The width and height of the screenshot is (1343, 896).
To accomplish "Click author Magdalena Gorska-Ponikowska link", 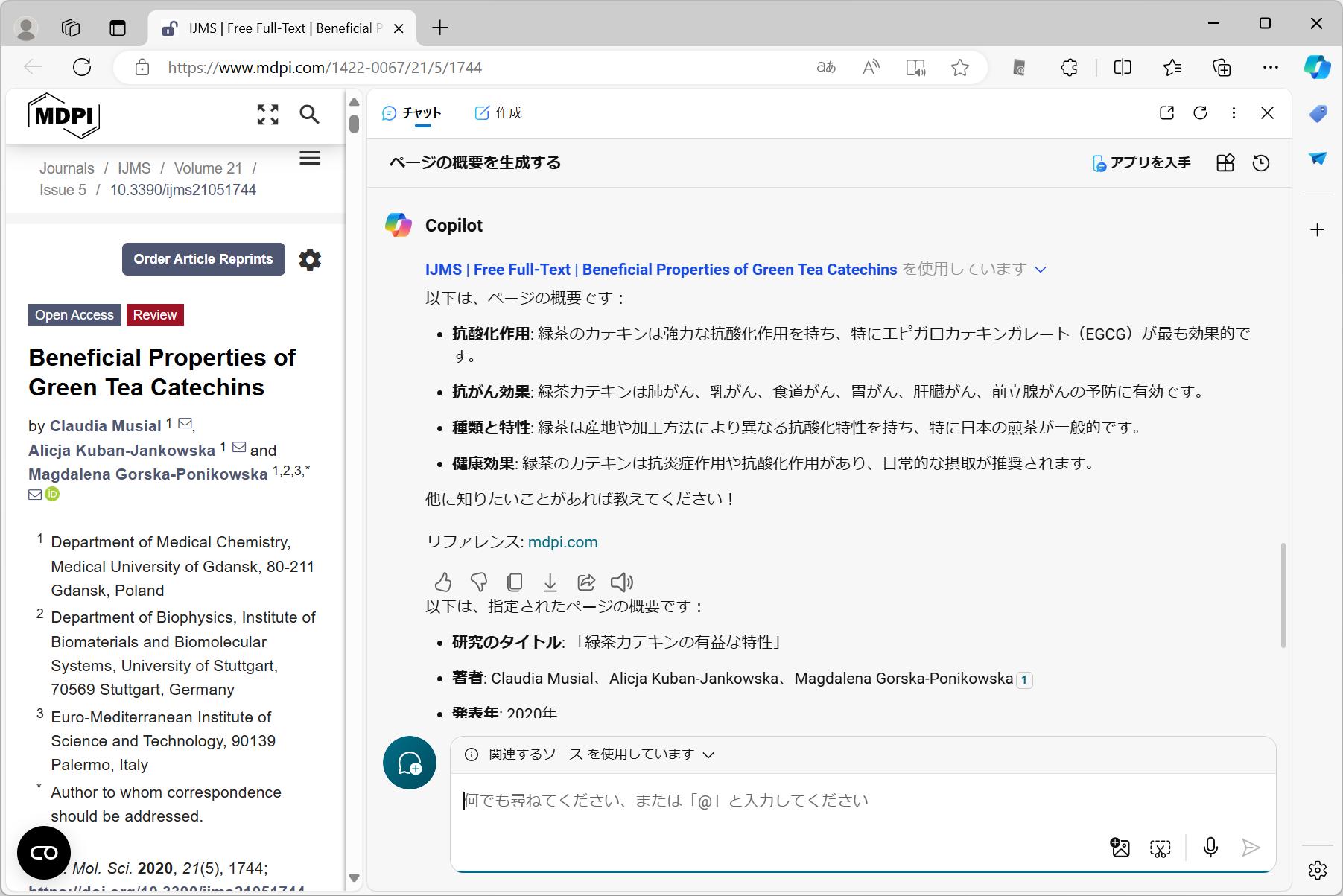I will coord(147,474).
